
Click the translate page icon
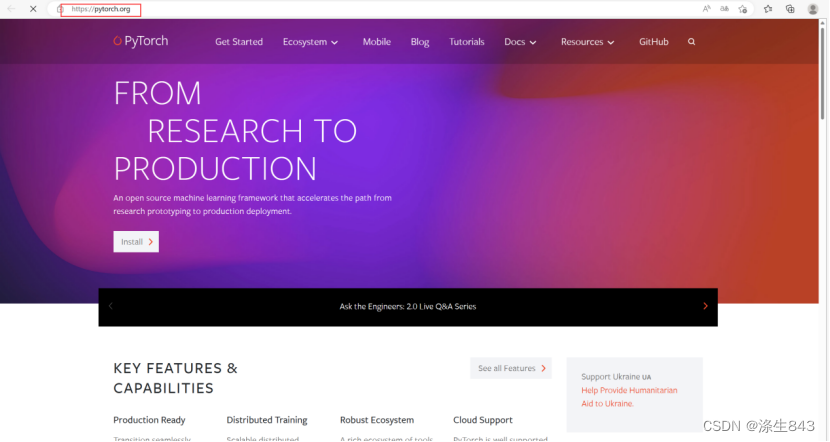click(724, 9)
